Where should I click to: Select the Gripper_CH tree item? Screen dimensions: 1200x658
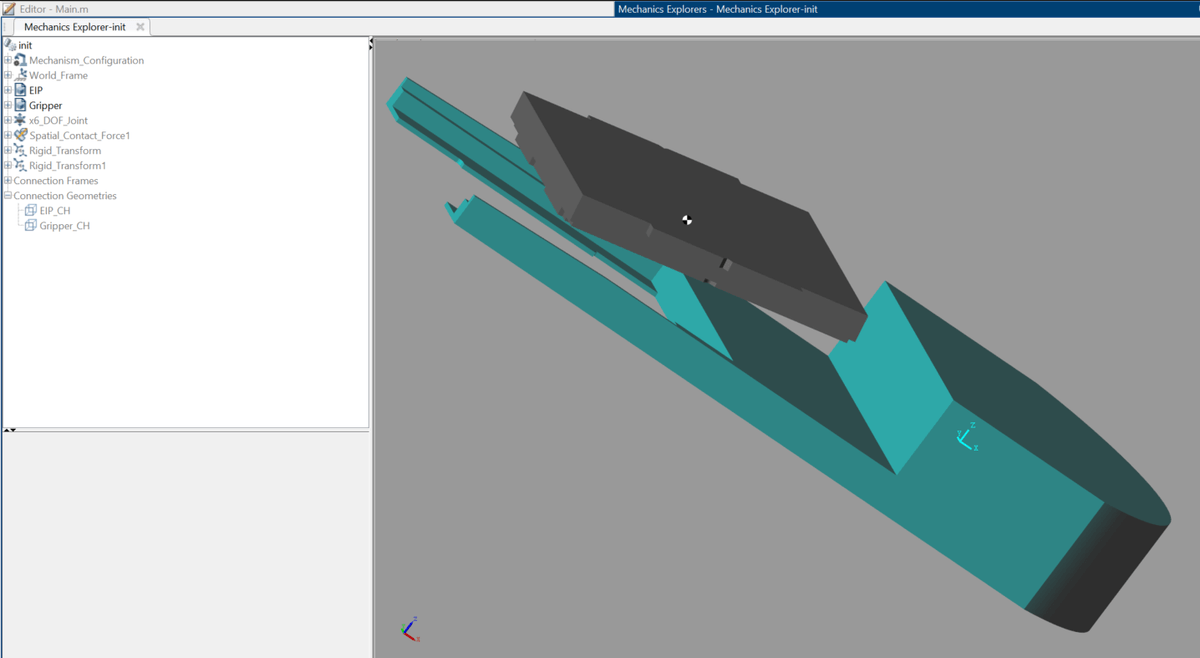point(63,225)
